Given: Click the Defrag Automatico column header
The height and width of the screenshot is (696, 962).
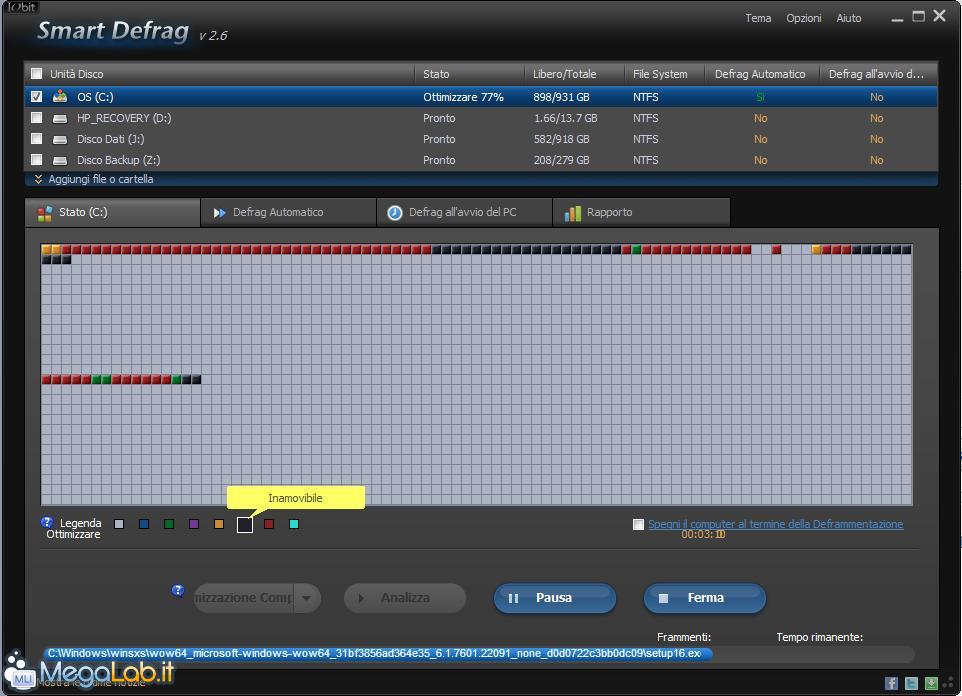Looking at the screenshot, I should pos(762,74).
